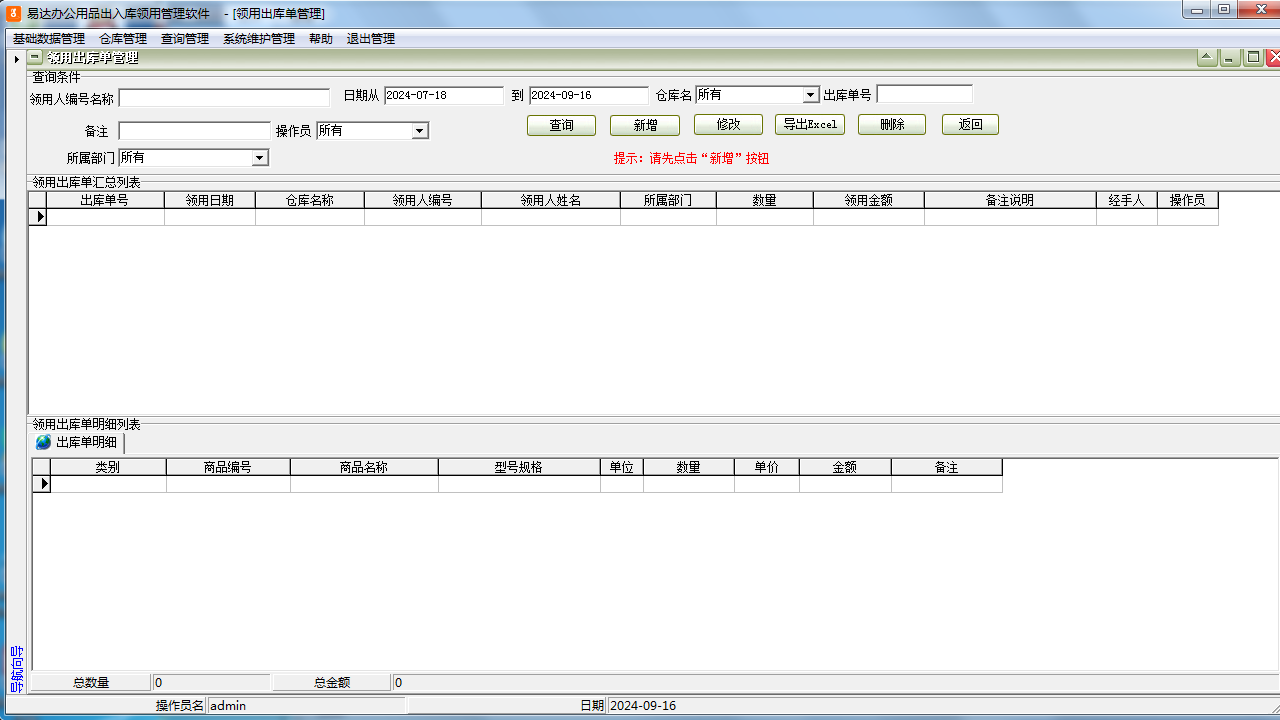The height and width of the screenshot is (720, 1280).
Task: Expand the 操作员 dropdown
Action: tap(420, 131)
